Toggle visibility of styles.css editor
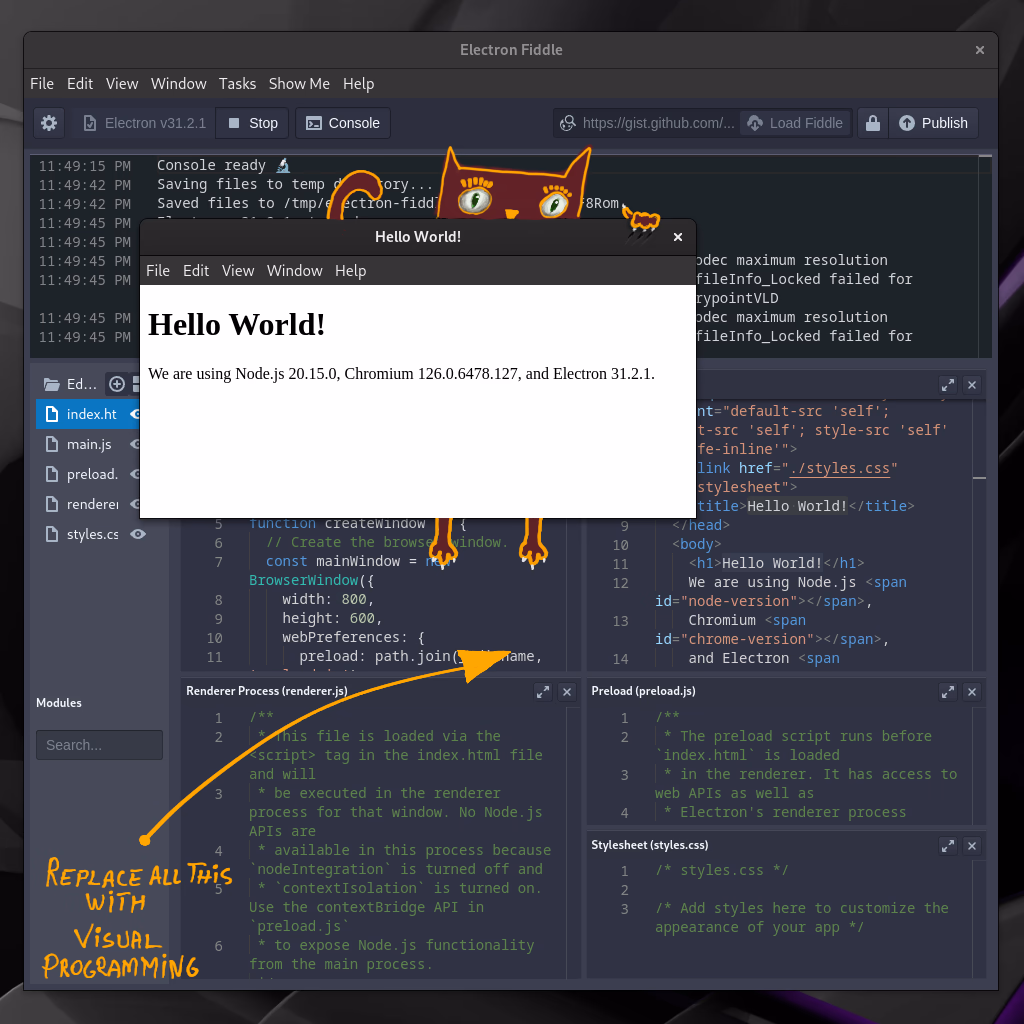The height and width of the screenshot is (1024, 1024). coord(138,534)
